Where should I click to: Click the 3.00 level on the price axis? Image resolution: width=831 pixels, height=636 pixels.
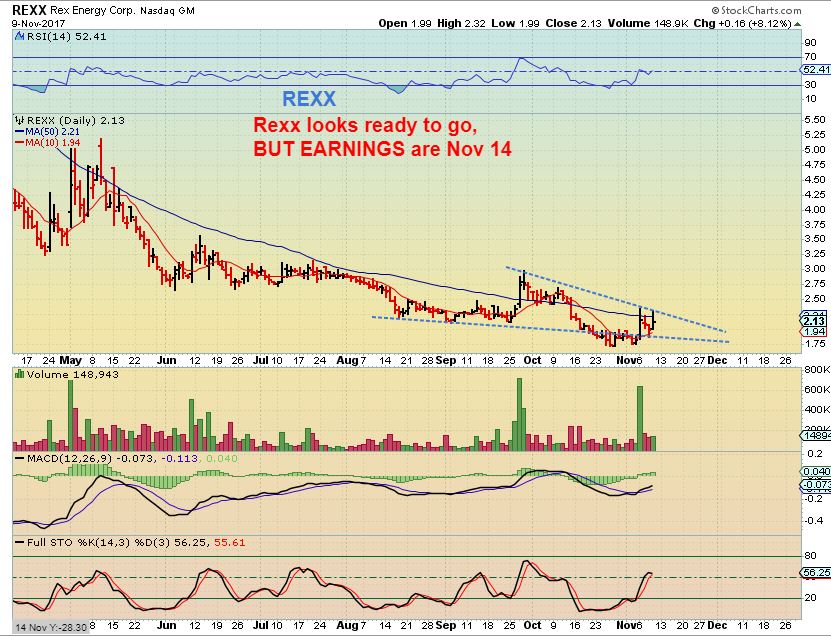point(815,269)
